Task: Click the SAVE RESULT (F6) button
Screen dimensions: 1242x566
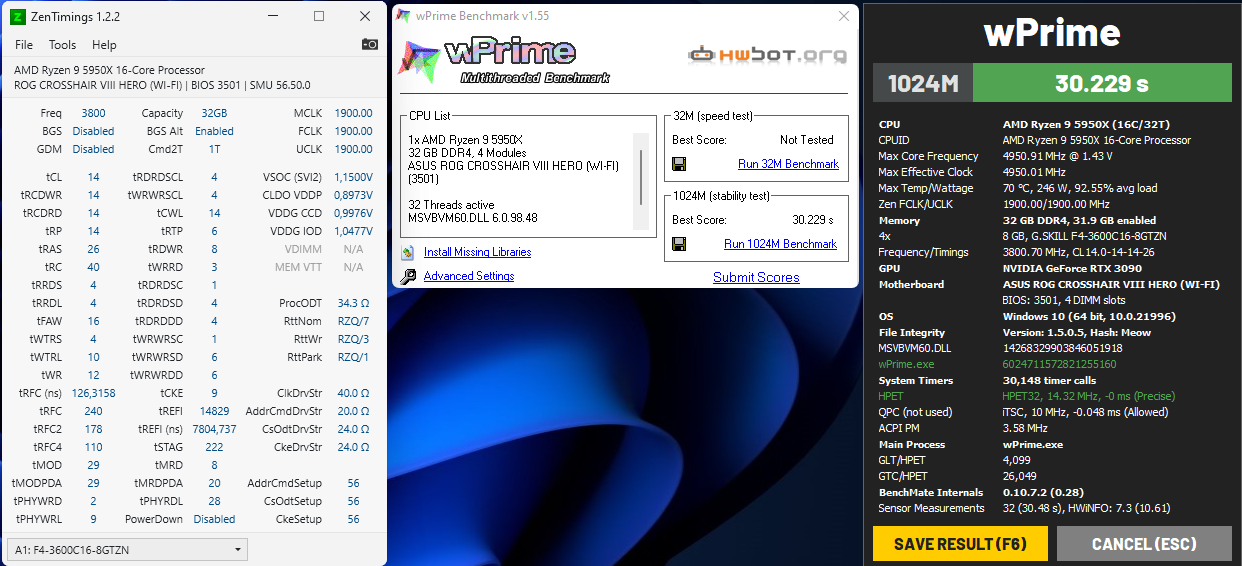Action: pos(960,544)
